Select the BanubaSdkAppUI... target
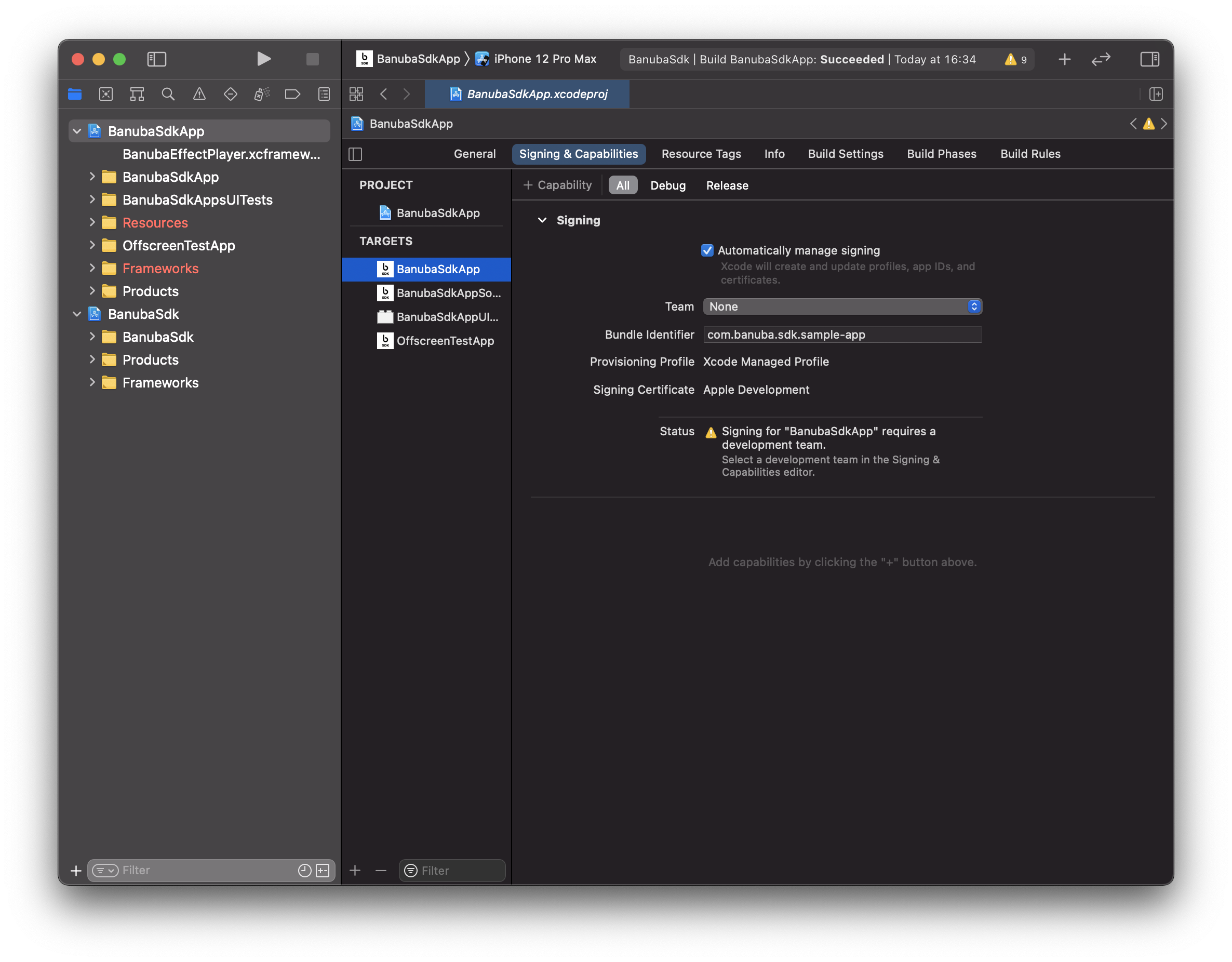 (426, 316)
